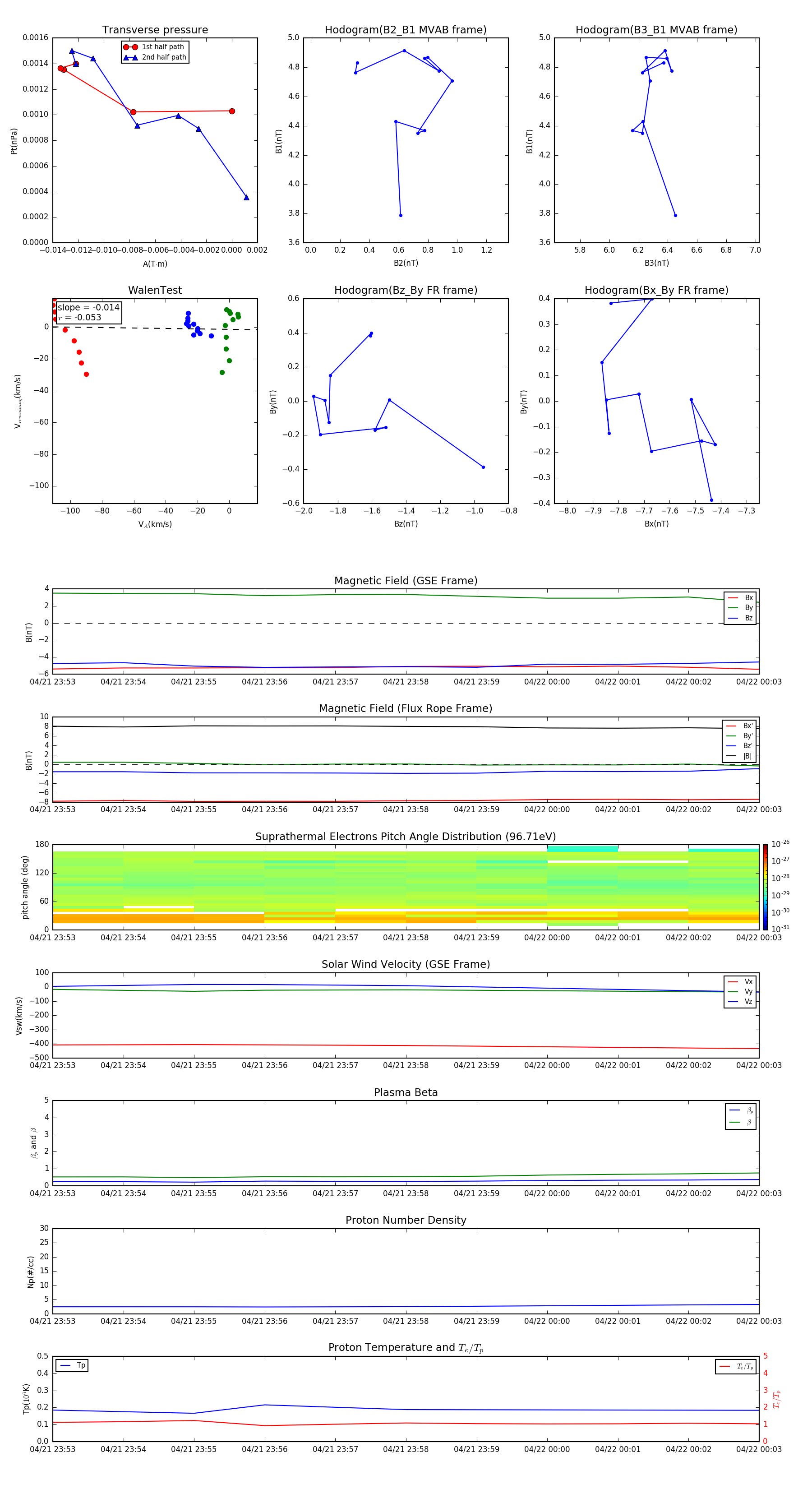Viewport: 812px width, 1489px height.
Task: Click the red Te/Tp right axis label
Action: [777, 1399]
